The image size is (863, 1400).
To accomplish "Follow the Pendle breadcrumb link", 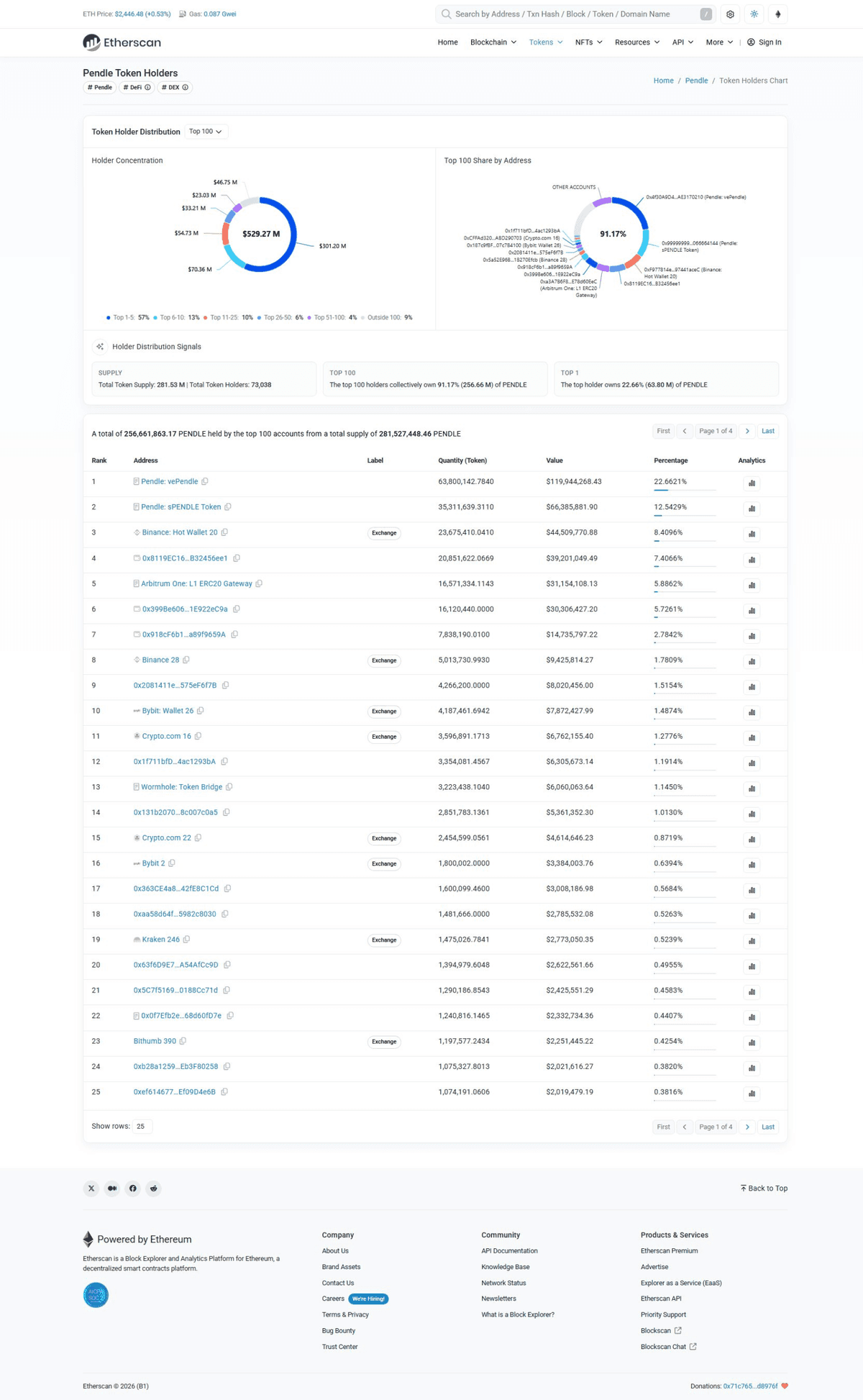I will tap(696, 81).
